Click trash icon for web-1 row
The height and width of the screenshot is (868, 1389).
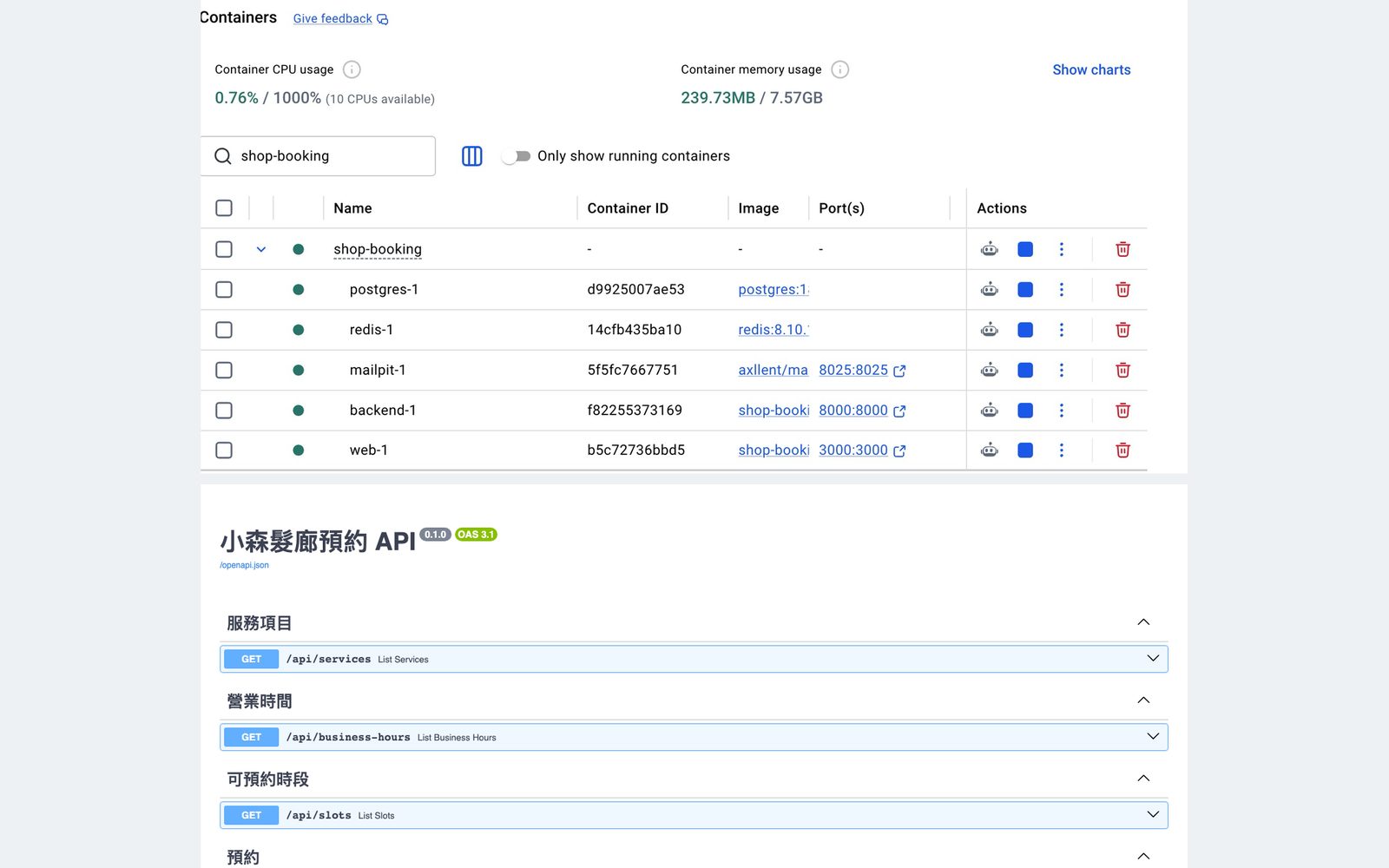(x=1122, y=450)
